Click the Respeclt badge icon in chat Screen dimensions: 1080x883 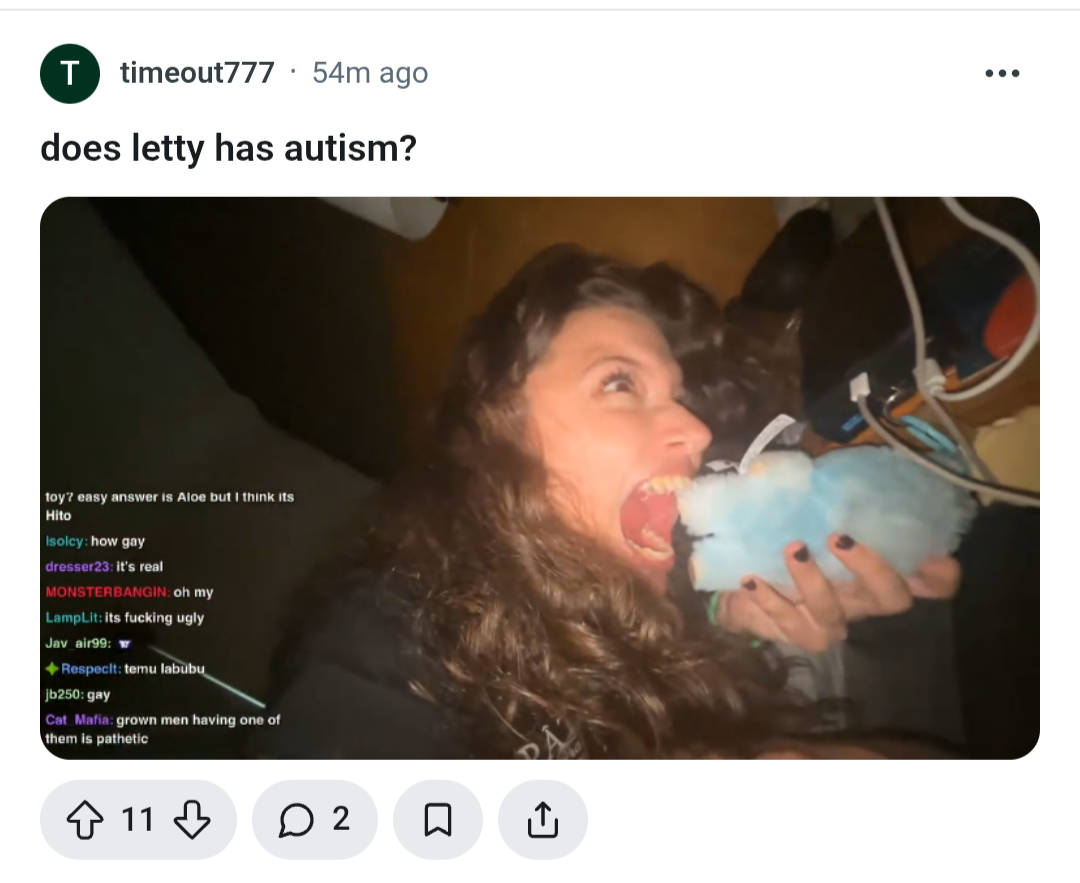52,668
